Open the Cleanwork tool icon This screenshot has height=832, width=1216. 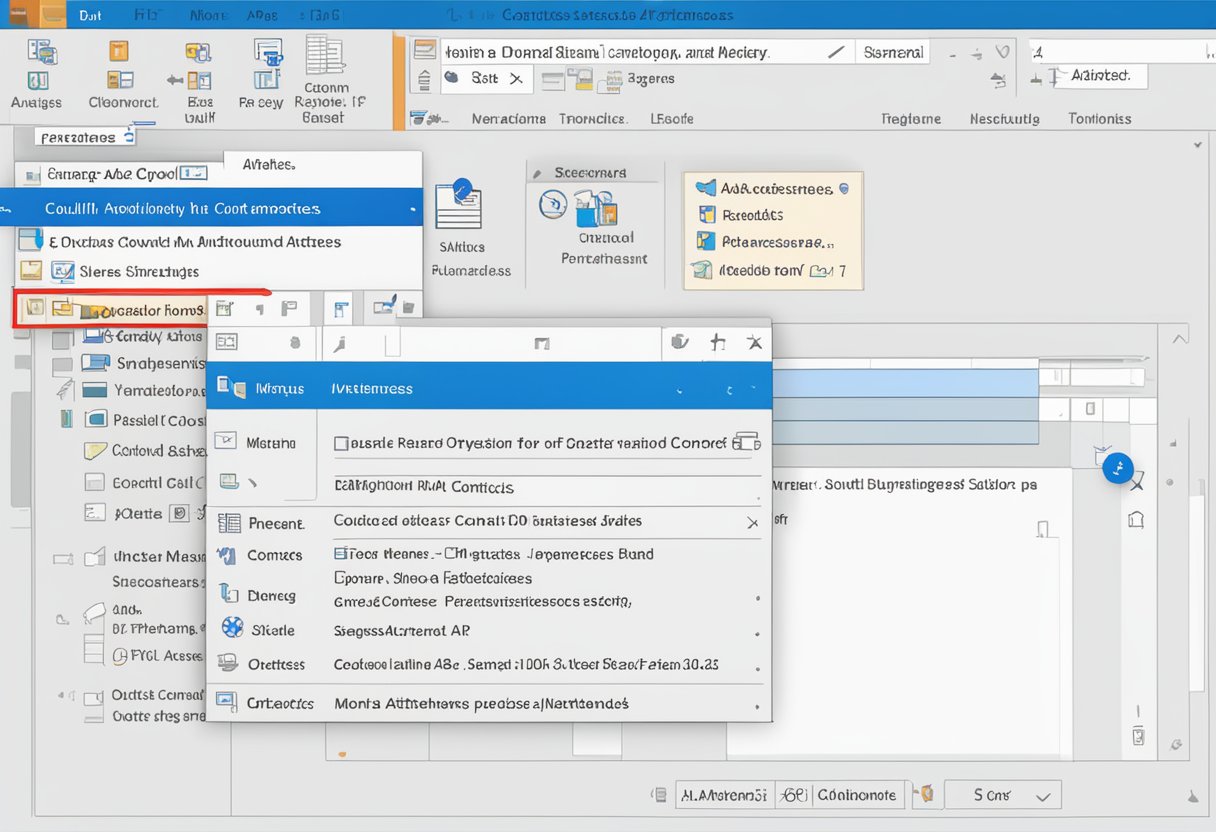tap(120, 62)
